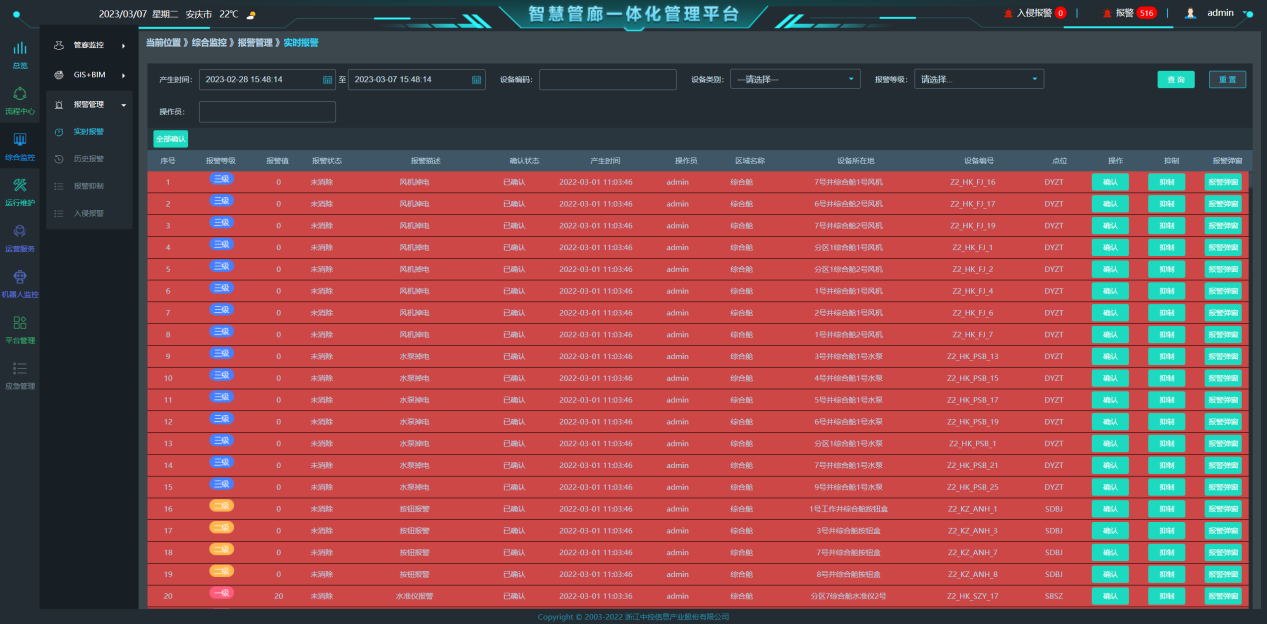This screenshot has height=624, width=1267.
Task: Click the 入侵报警 alarm bell in top bar
Action: (1008, 13)
